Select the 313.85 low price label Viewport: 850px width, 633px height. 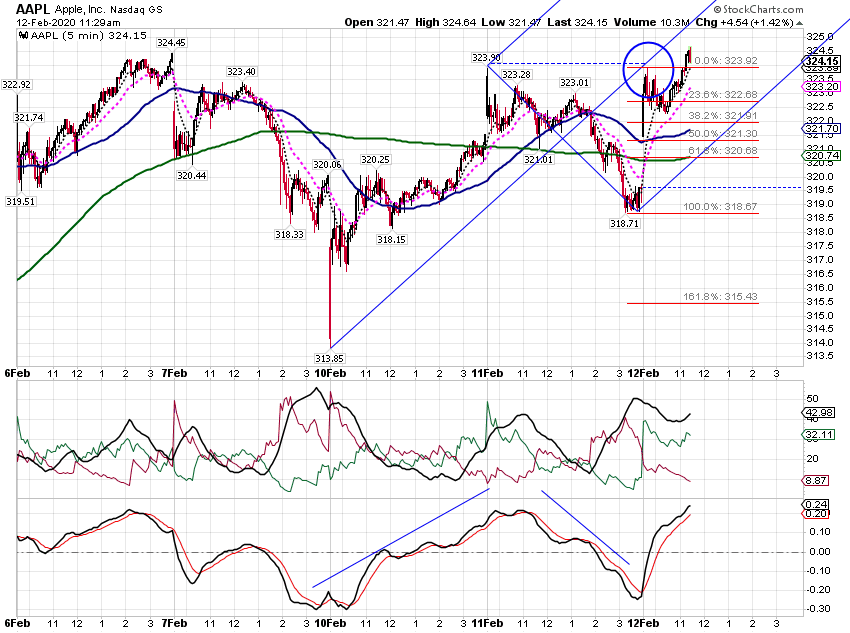click(x=330, y=358)
